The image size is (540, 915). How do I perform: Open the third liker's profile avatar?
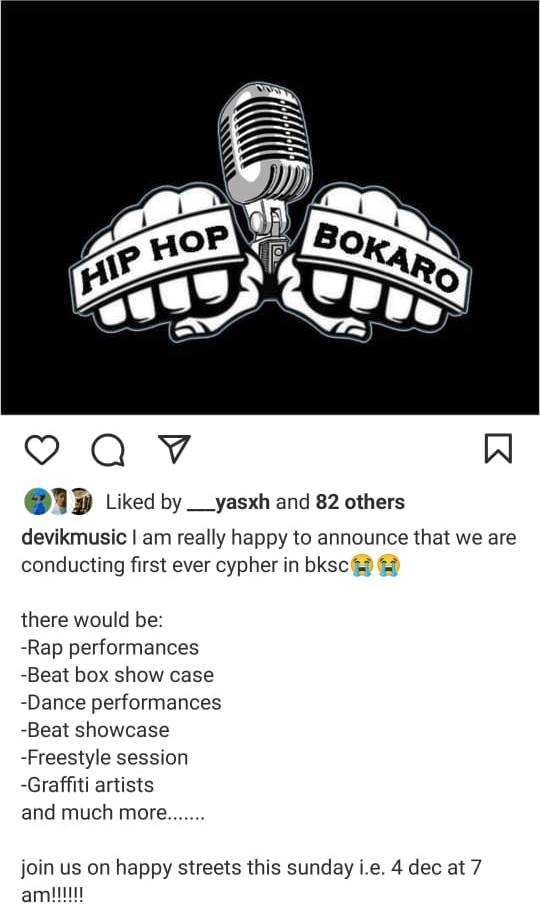pyautogui.click(x=81, y=502)
